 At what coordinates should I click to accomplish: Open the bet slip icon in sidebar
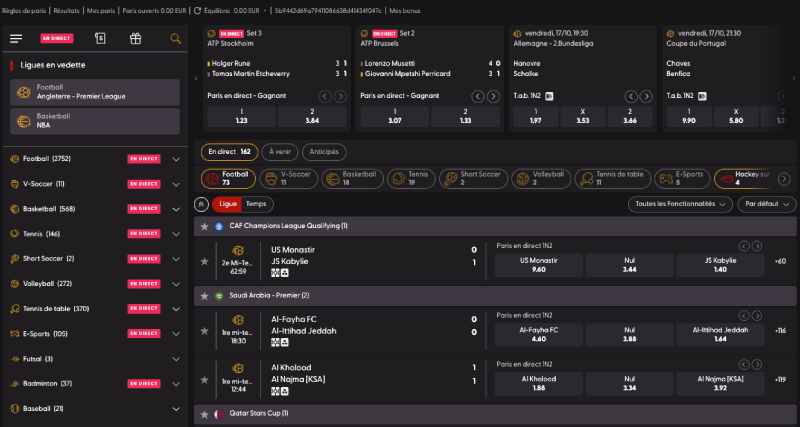100,38
